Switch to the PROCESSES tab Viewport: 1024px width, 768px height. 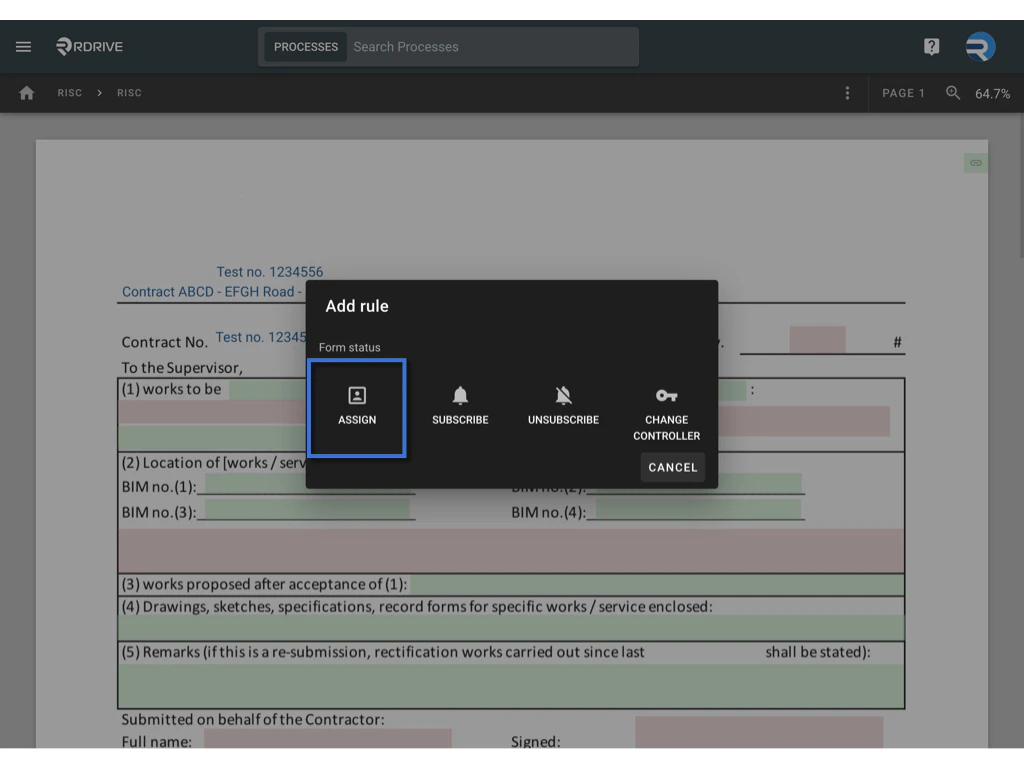[x=305, y=46]
